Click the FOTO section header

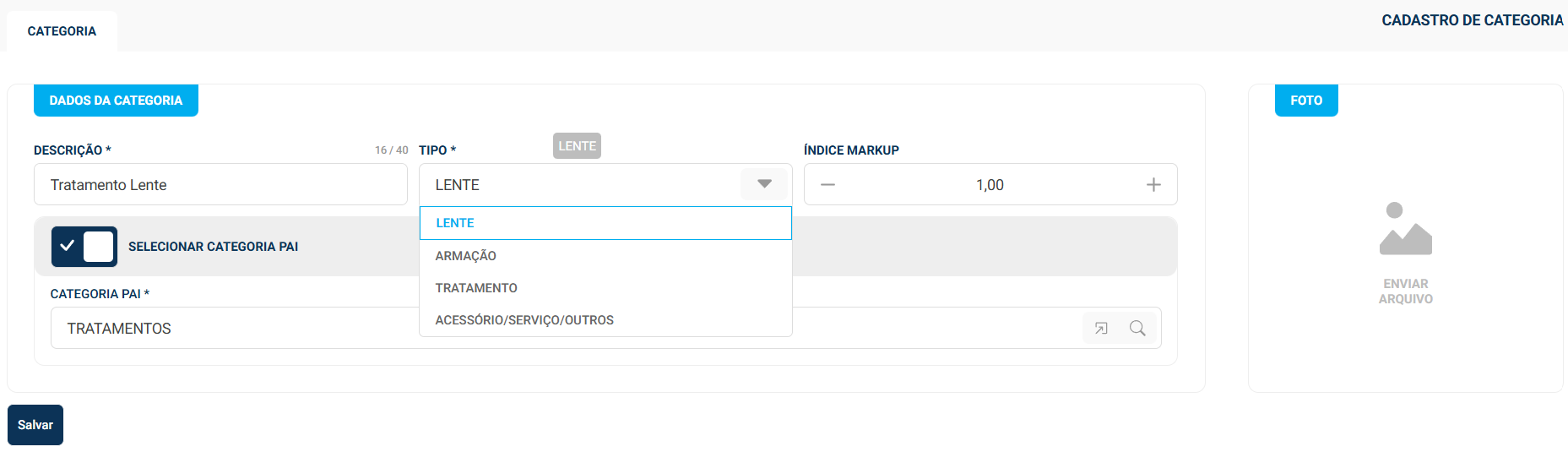[x=1305, y=101]
